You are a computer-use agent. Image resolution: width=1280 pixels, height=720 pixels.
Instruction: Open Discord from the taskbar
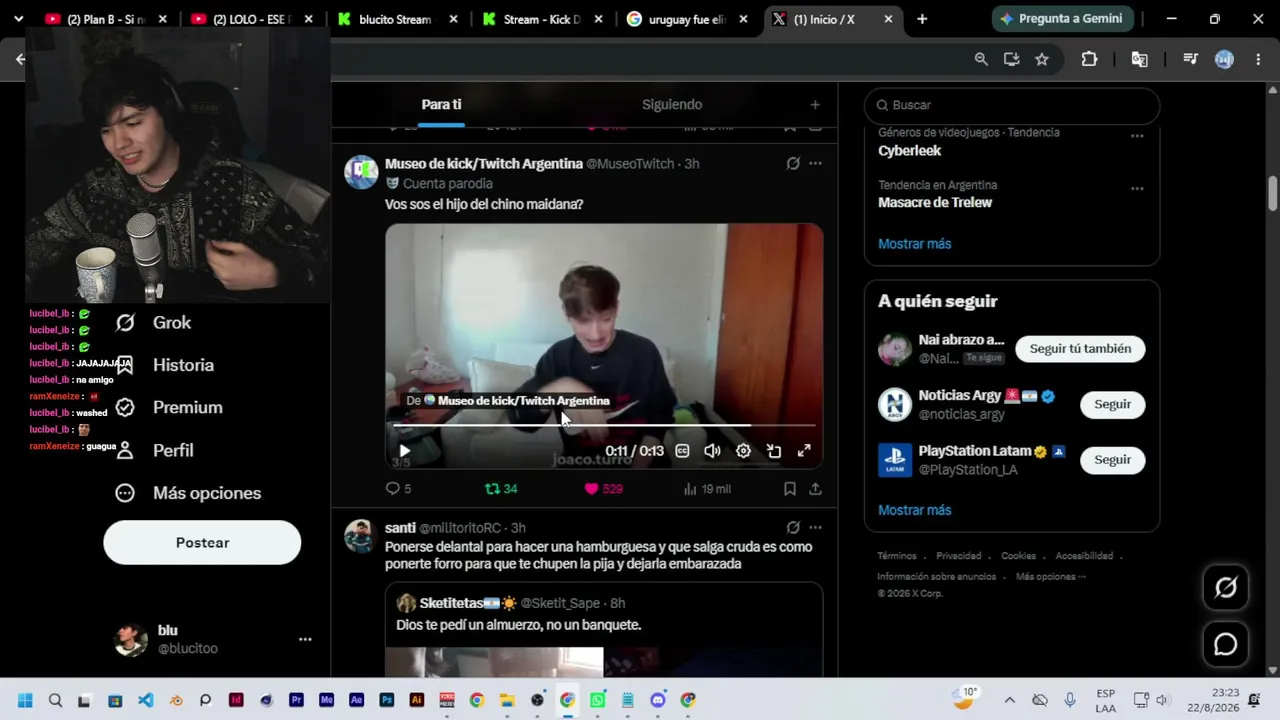click(658, 700)
